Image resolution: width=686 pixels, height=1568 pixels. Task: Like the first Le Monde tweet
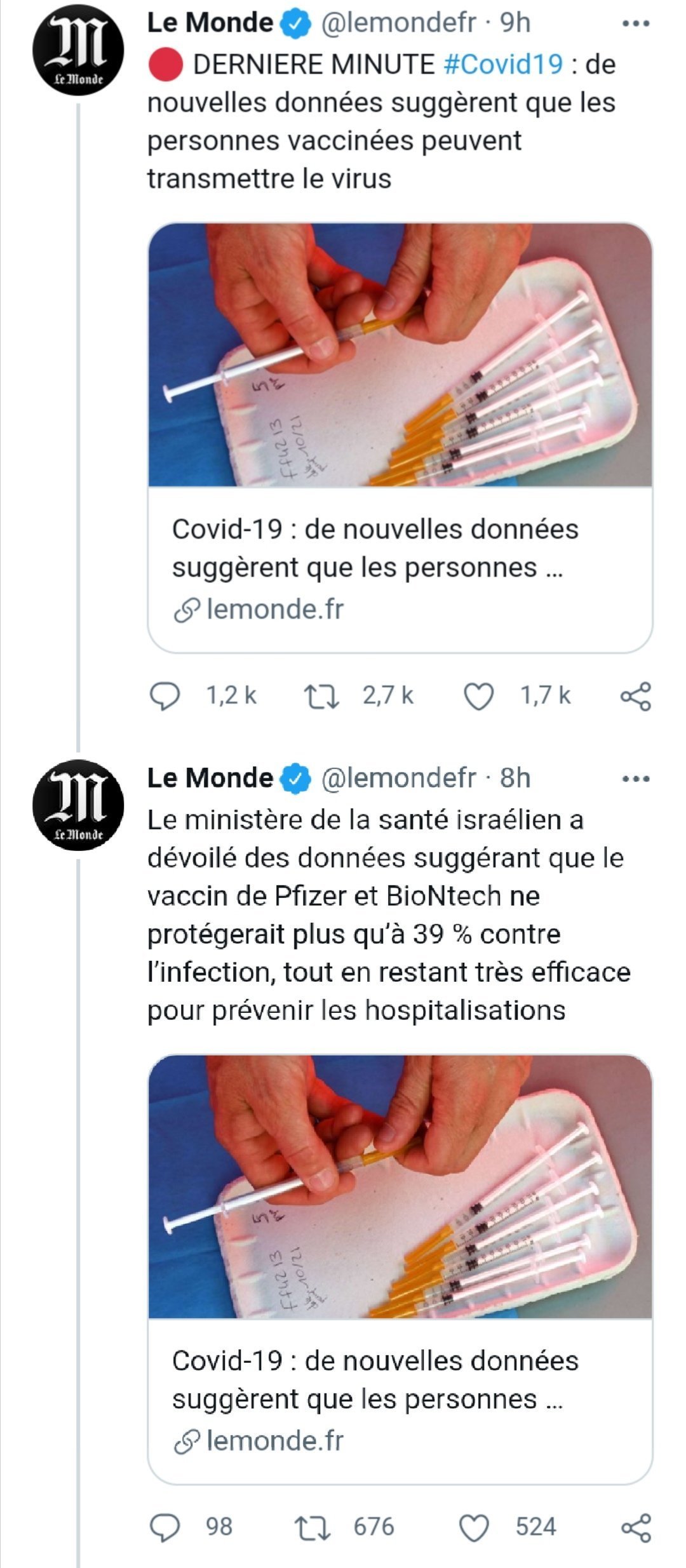[478, 697]
